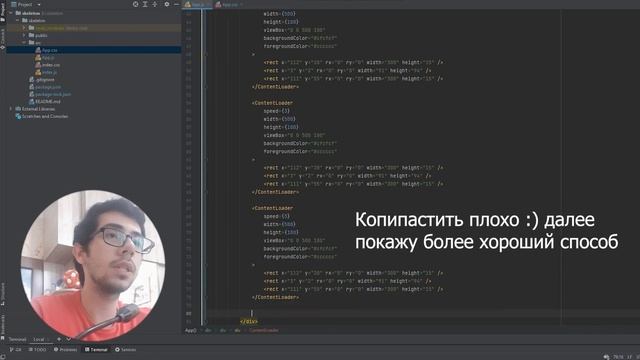This screenshot has width=640, height=360.
Task: Collapse the root skeleton project folder
Action: point(11,13)
